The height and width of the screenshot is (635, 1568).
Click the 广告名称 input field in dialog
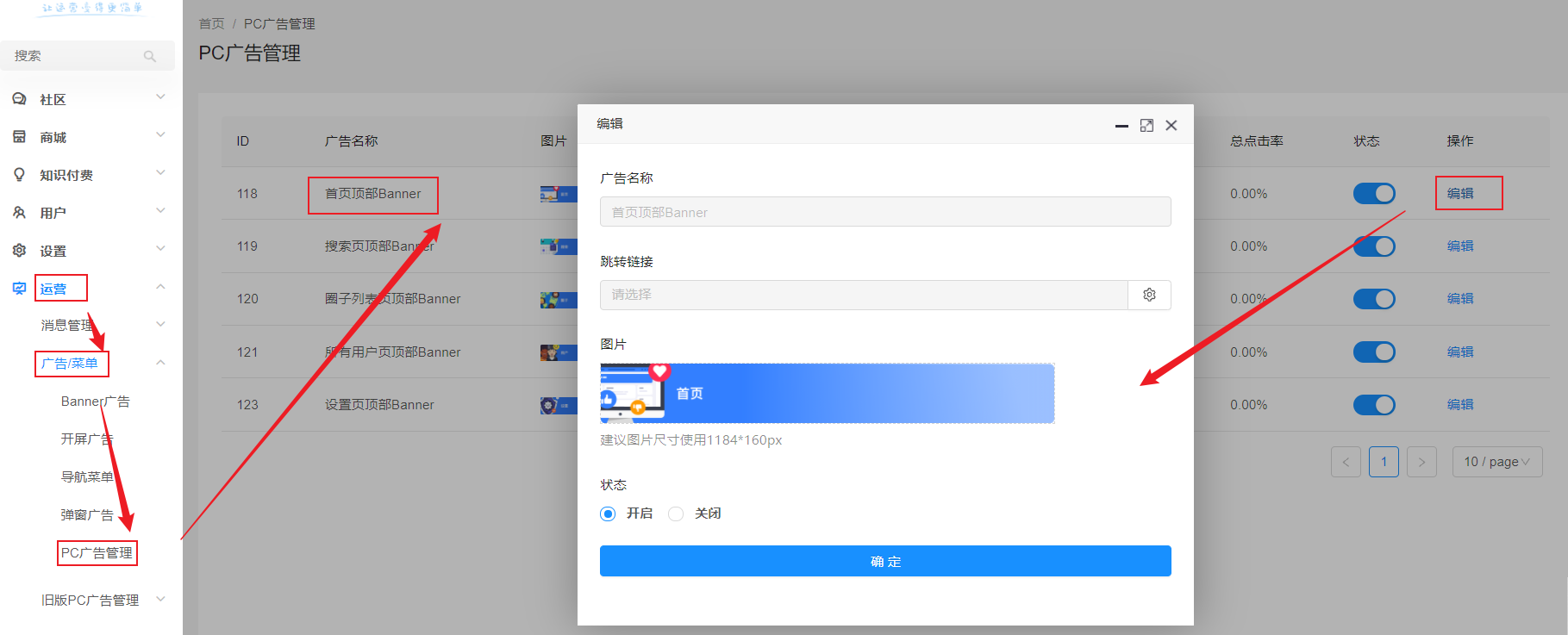(885, 212)
